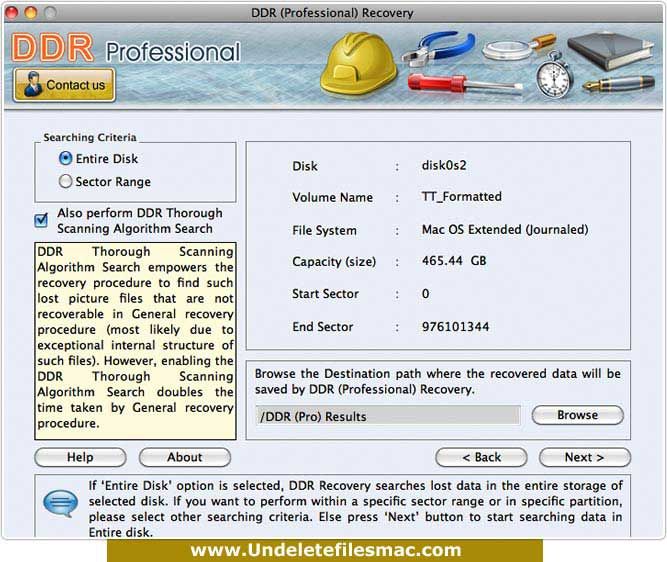
Task: Open the About dialog button
Action: click(185, 457)
